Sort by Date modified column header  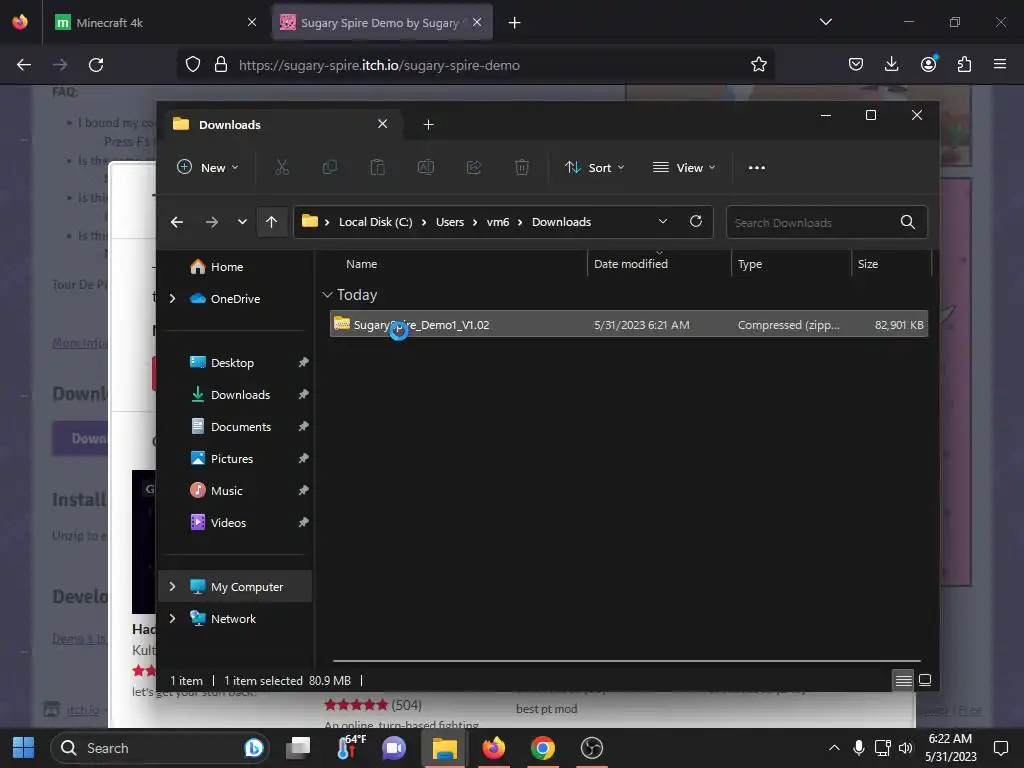[660, 264]
